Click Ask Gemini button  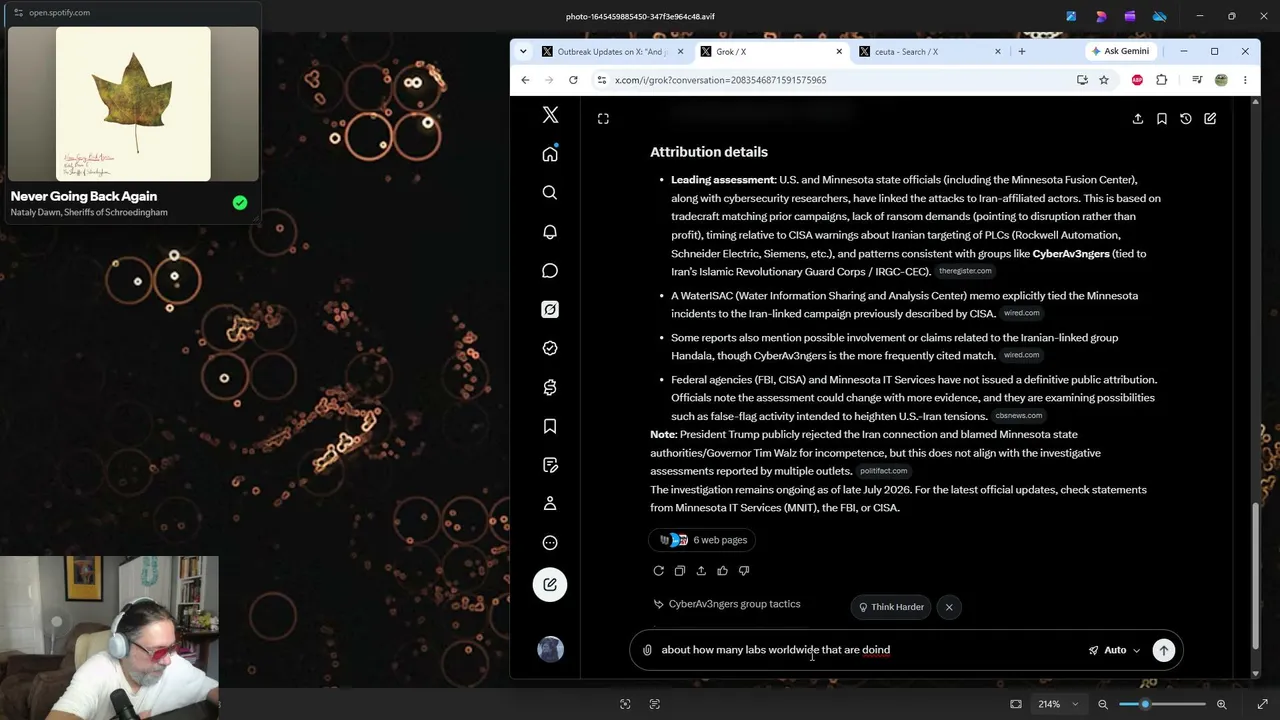pyautogui.click(x=1120, y=51)
